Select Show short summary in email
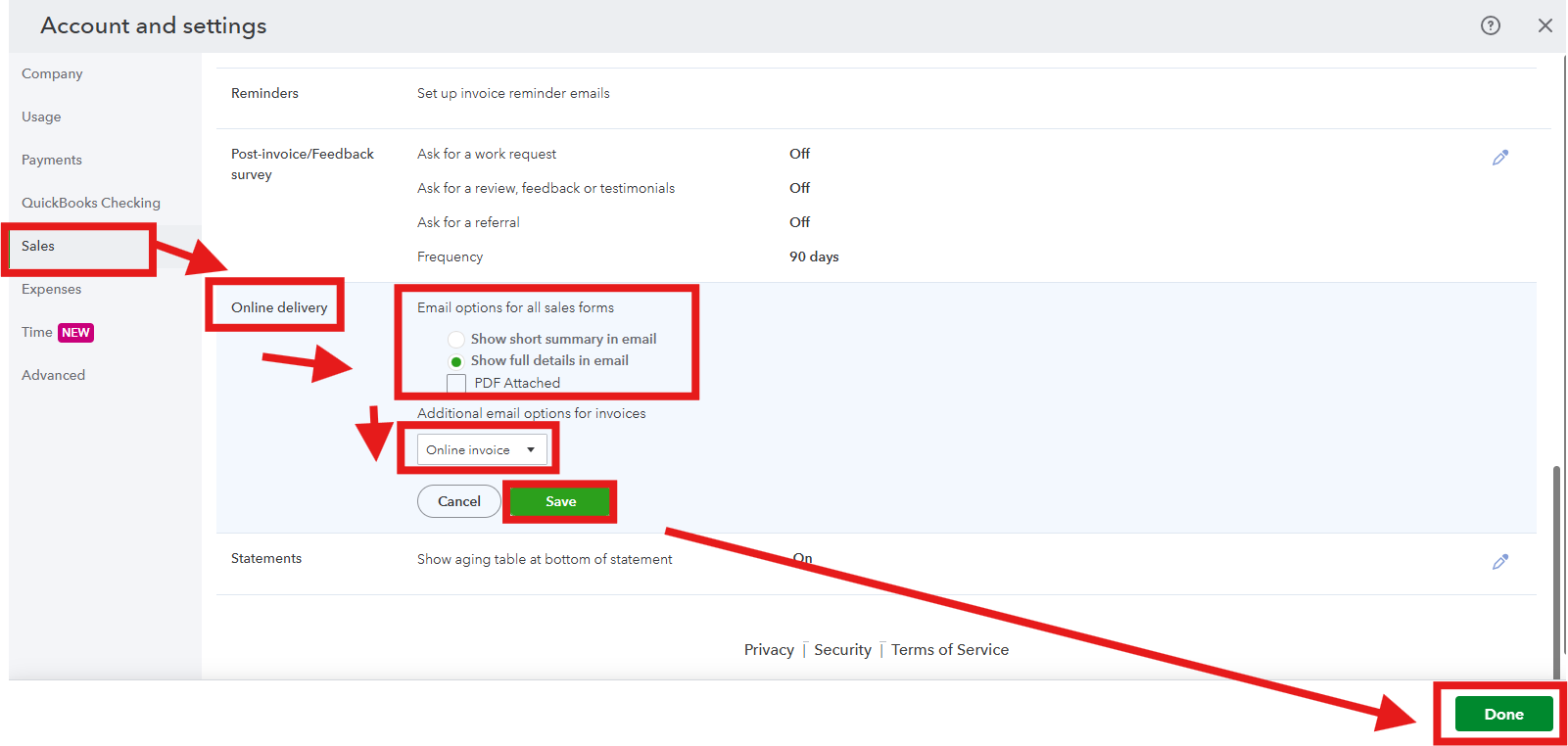Image resolution: width=1568 pixels, height=746 pixels. [x=456, y=340]
